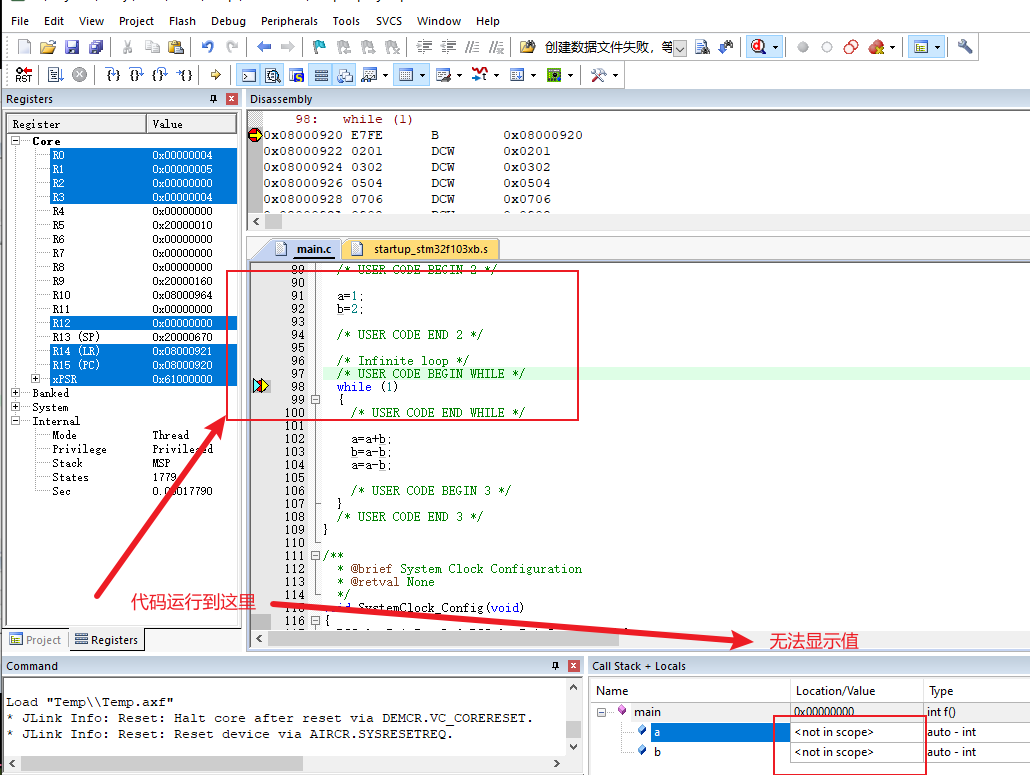
Task: Close the Registers panel
Action: tap(232, 99)
